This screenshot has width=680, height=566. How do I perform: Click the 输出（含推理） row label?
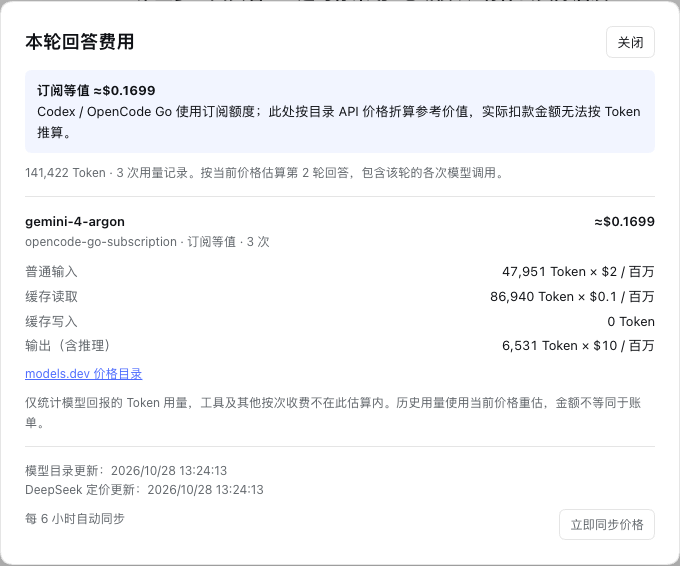click(69, 346)
